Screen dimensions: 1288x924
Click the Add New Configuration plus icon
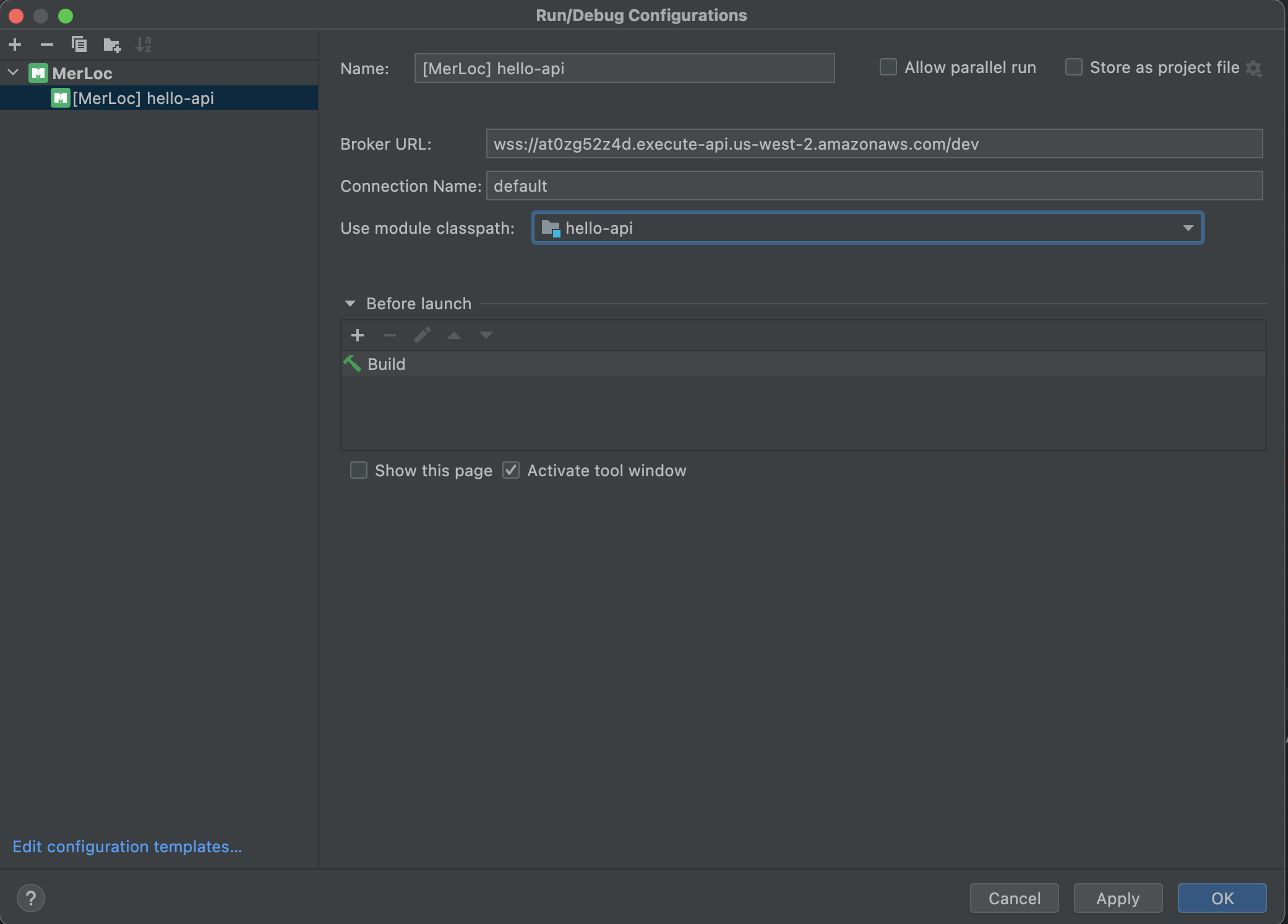tap(15, 45)
